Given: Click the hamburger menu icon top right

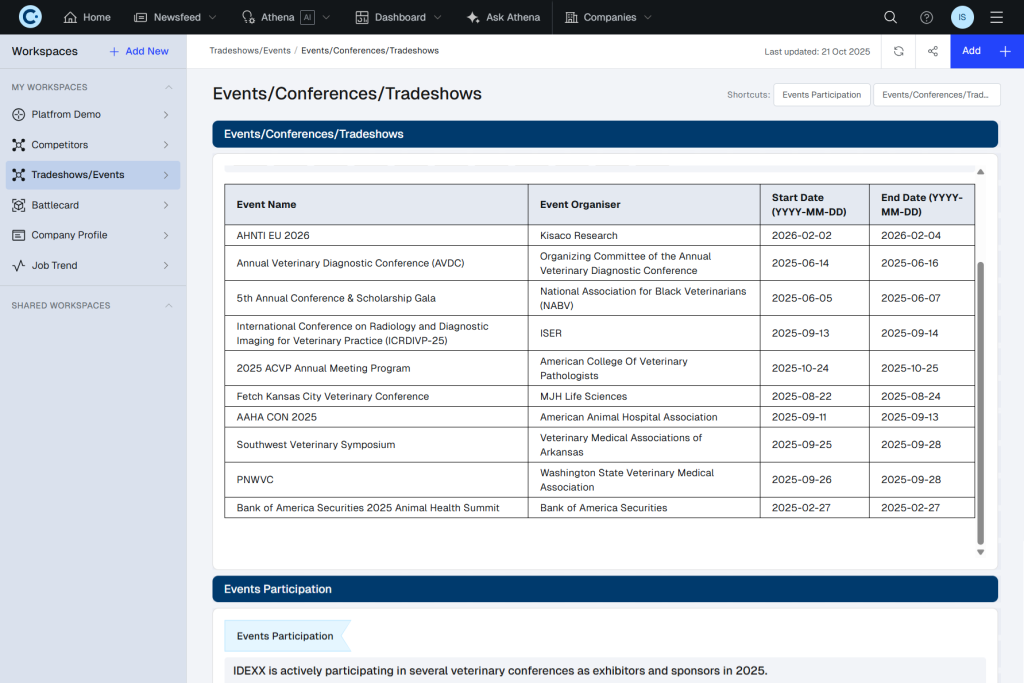Looking at the screenshot, I should [996, 16].
